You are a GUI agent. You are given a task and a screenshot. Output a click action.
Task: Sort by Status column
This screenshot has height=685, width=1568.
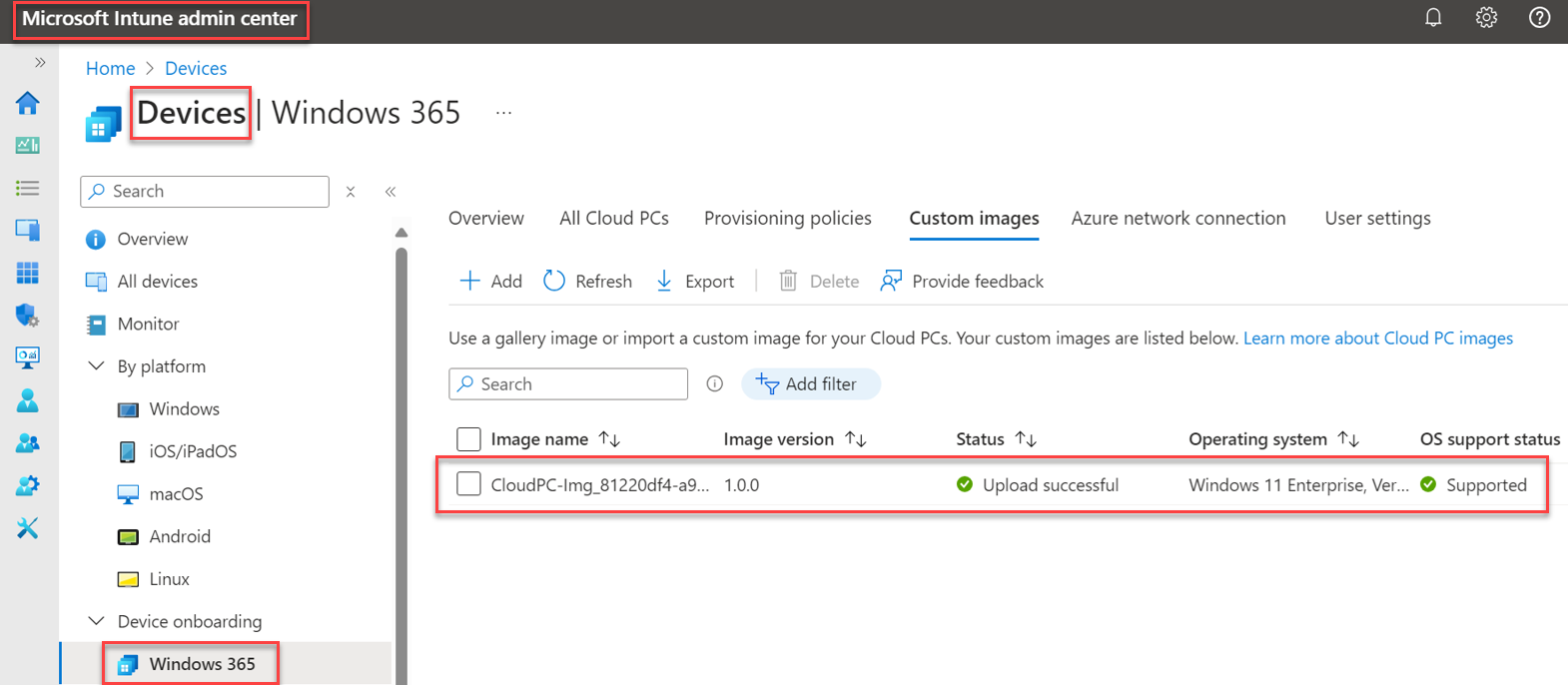pyautogui.click(x=997, y=439)
